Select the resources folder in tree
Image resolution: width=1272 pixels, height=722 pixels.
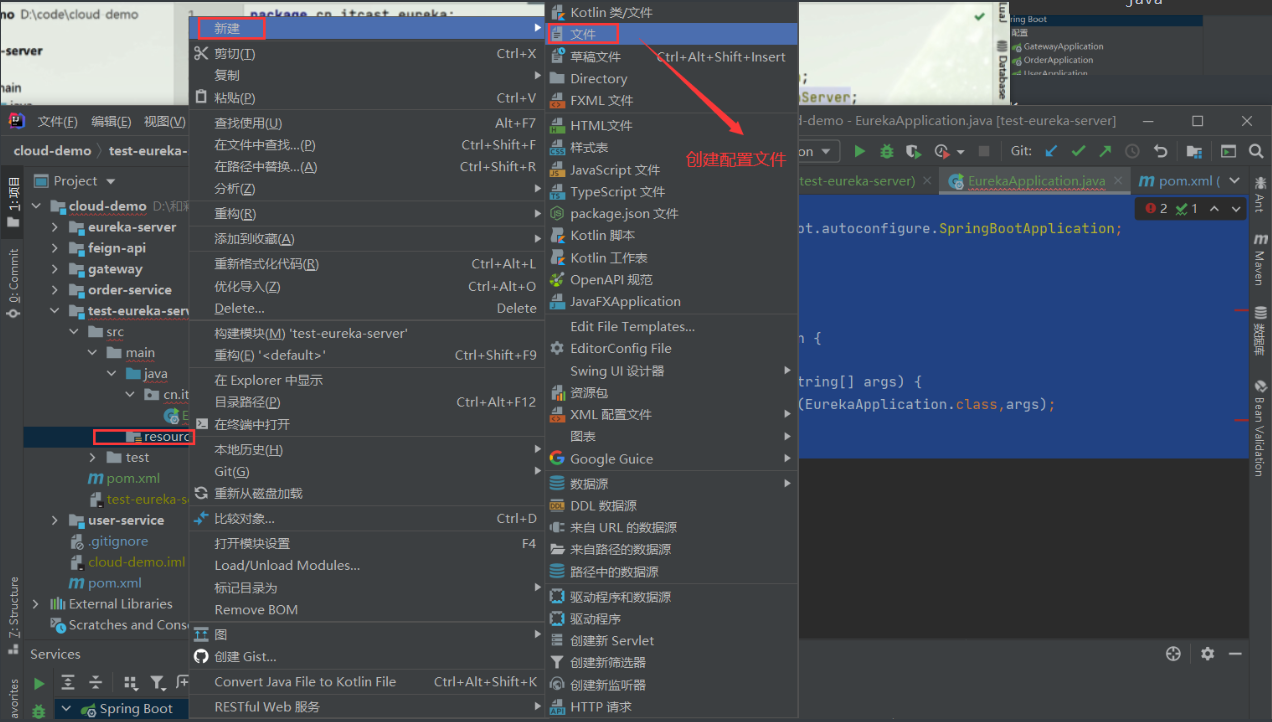point(157,436)
